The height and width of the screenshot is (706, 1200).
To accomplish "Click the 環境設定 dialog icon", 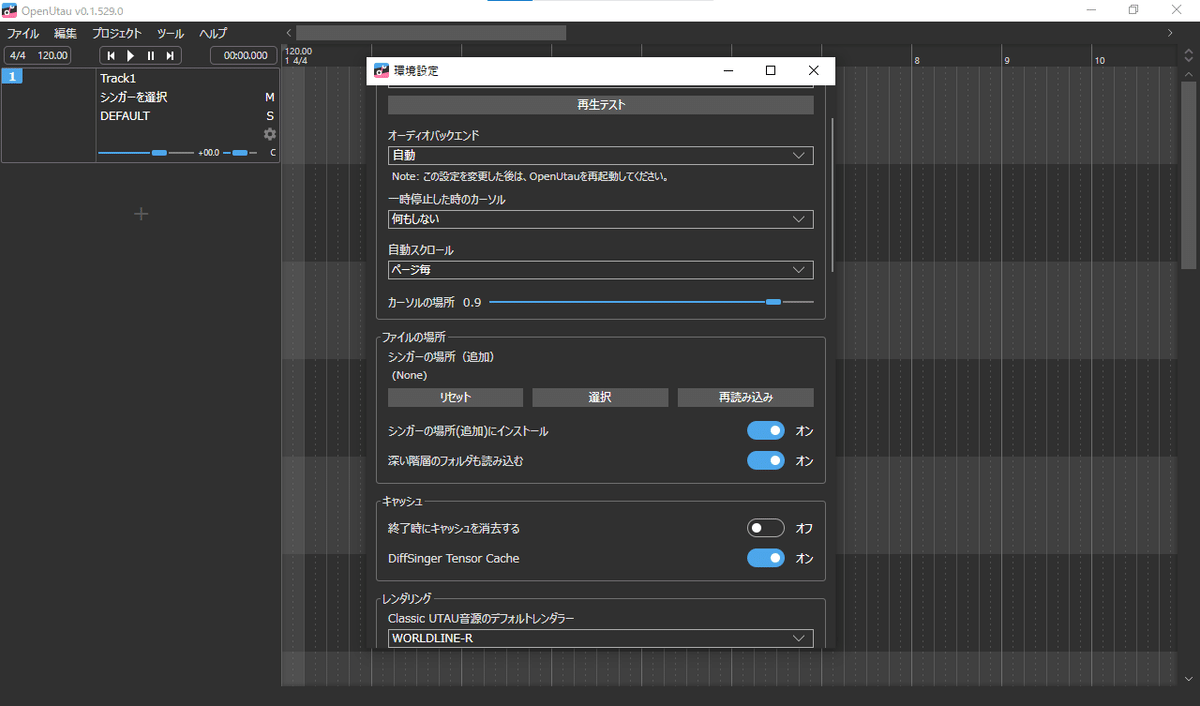I will 380,71.
